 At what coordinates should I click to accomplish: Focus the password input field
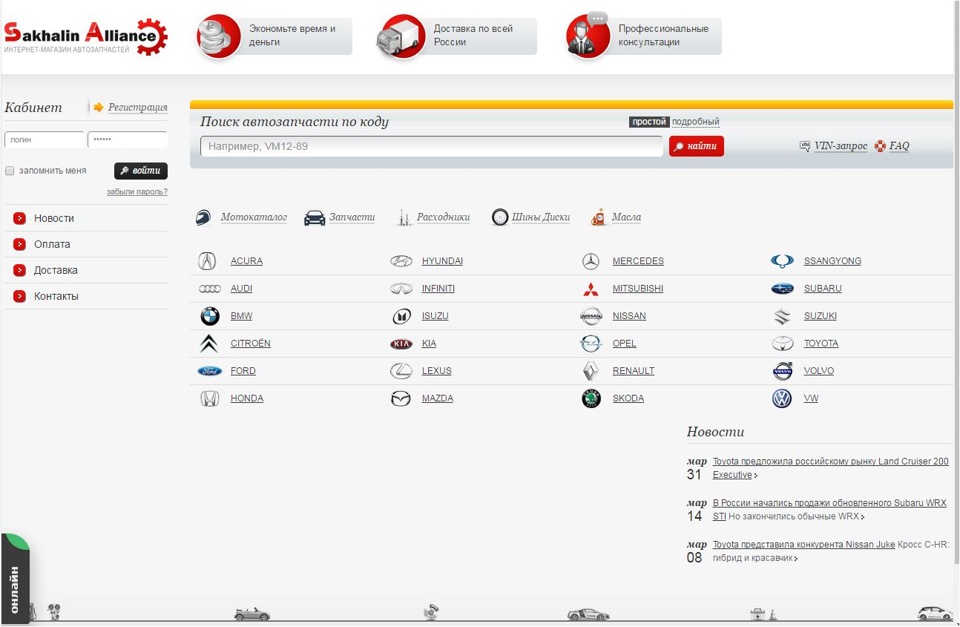[127, 140]
